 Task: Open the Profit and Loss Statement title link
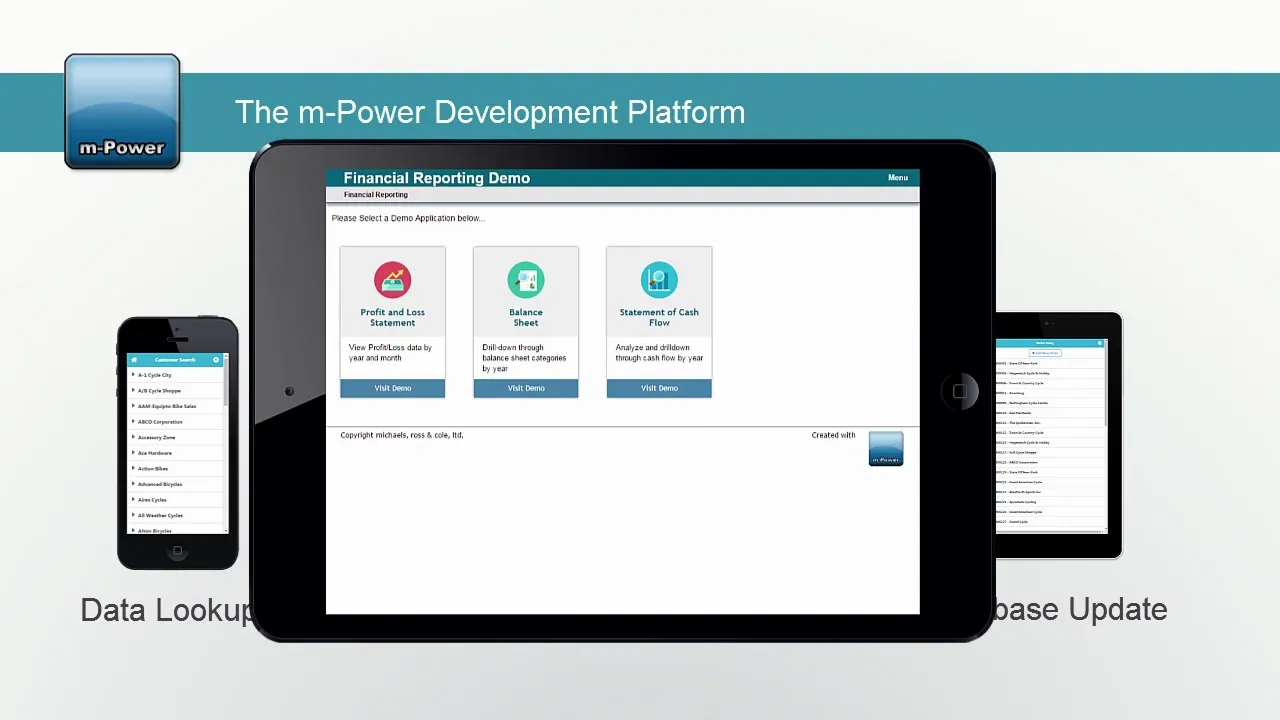[393, 317]
